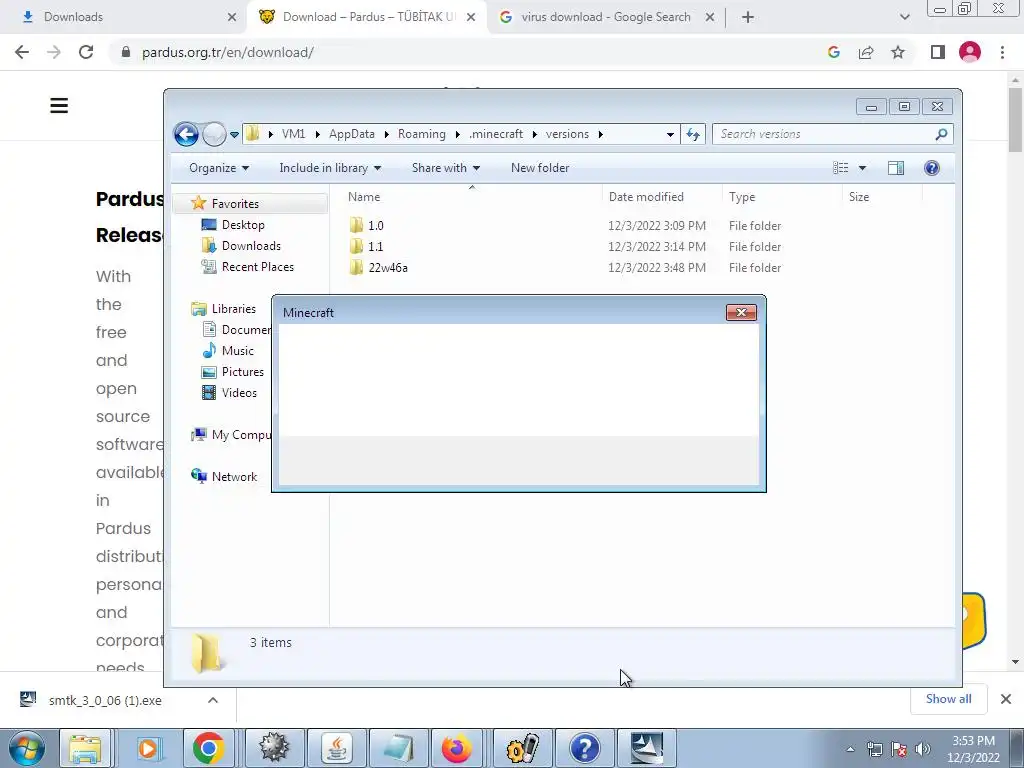1024x768 pixels.
Task: Bookmark this page with star icon
Action: pos(898,52)
